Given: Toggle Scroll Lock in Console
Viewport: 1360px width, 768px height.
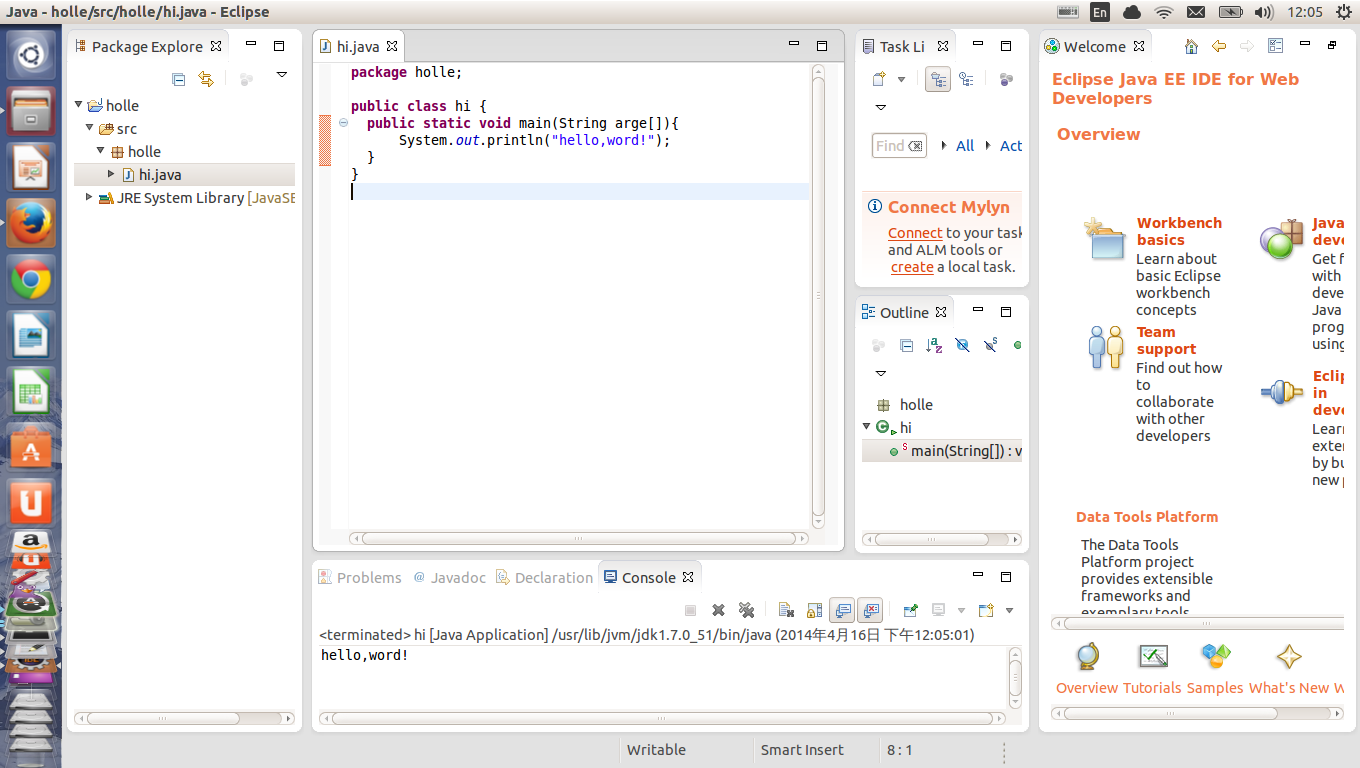Looking at the screenshot, I should 814,610.
